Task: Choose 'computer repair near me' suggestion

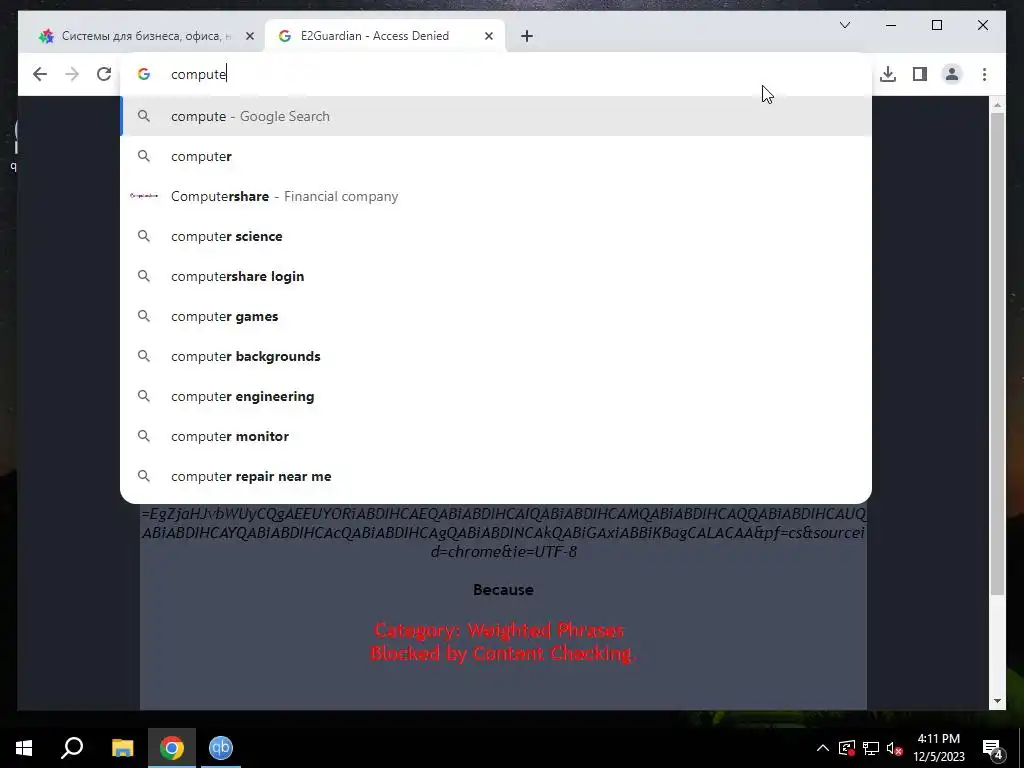Action: pos(496,476)
